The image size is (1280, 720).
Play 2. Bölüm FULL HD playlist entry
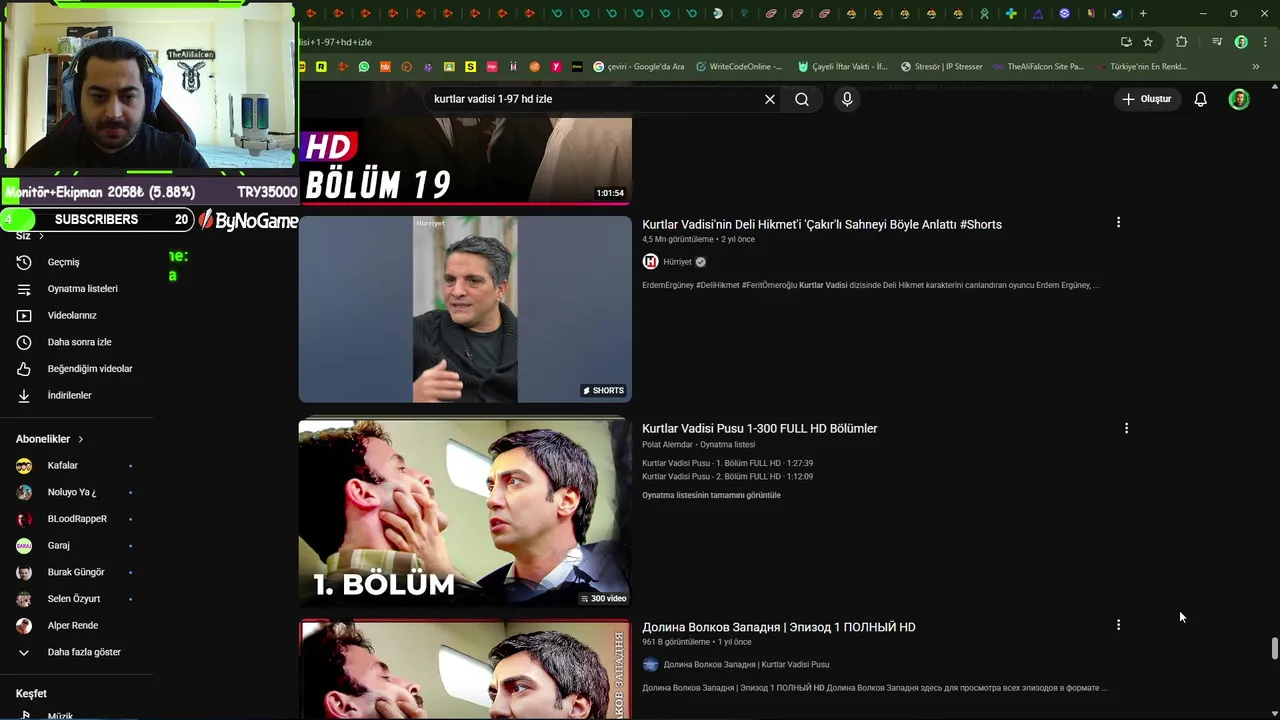[x=727, y=476]
